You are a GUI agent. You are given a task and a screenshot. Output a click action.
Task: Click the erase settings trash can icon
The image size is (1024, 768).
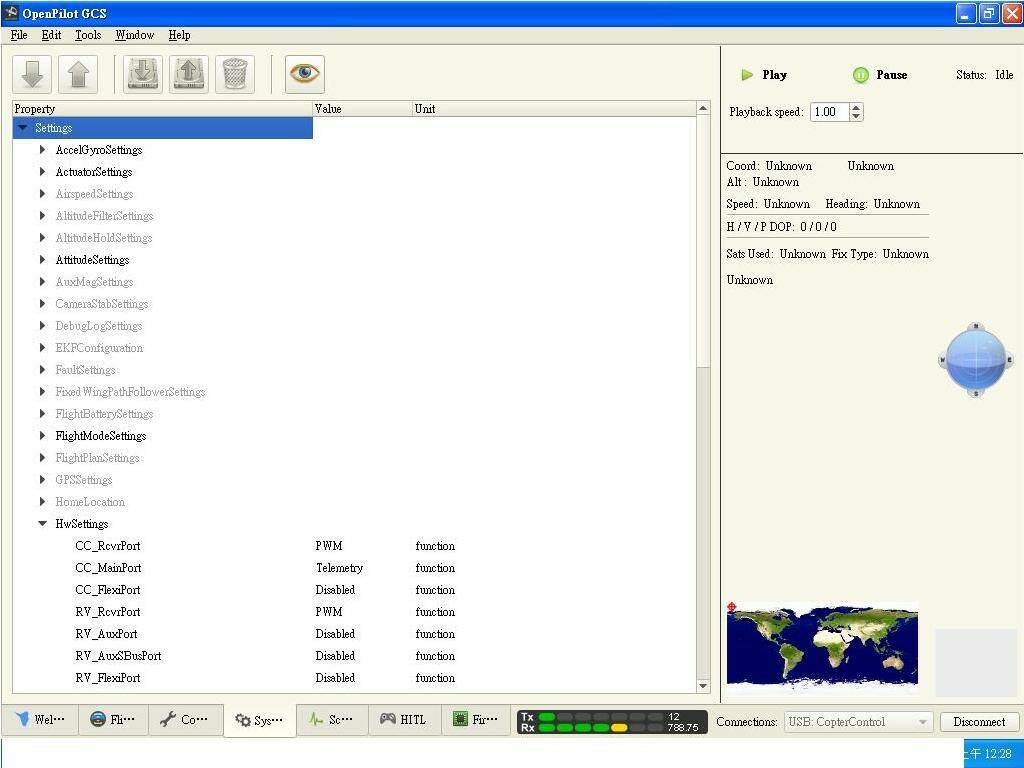coord(234,74)
